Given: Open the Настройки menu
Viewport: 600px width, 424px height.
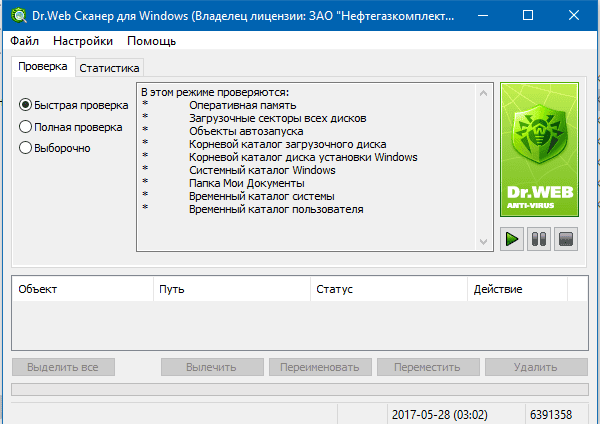Looking at the screenshot, I should (83, 41).
